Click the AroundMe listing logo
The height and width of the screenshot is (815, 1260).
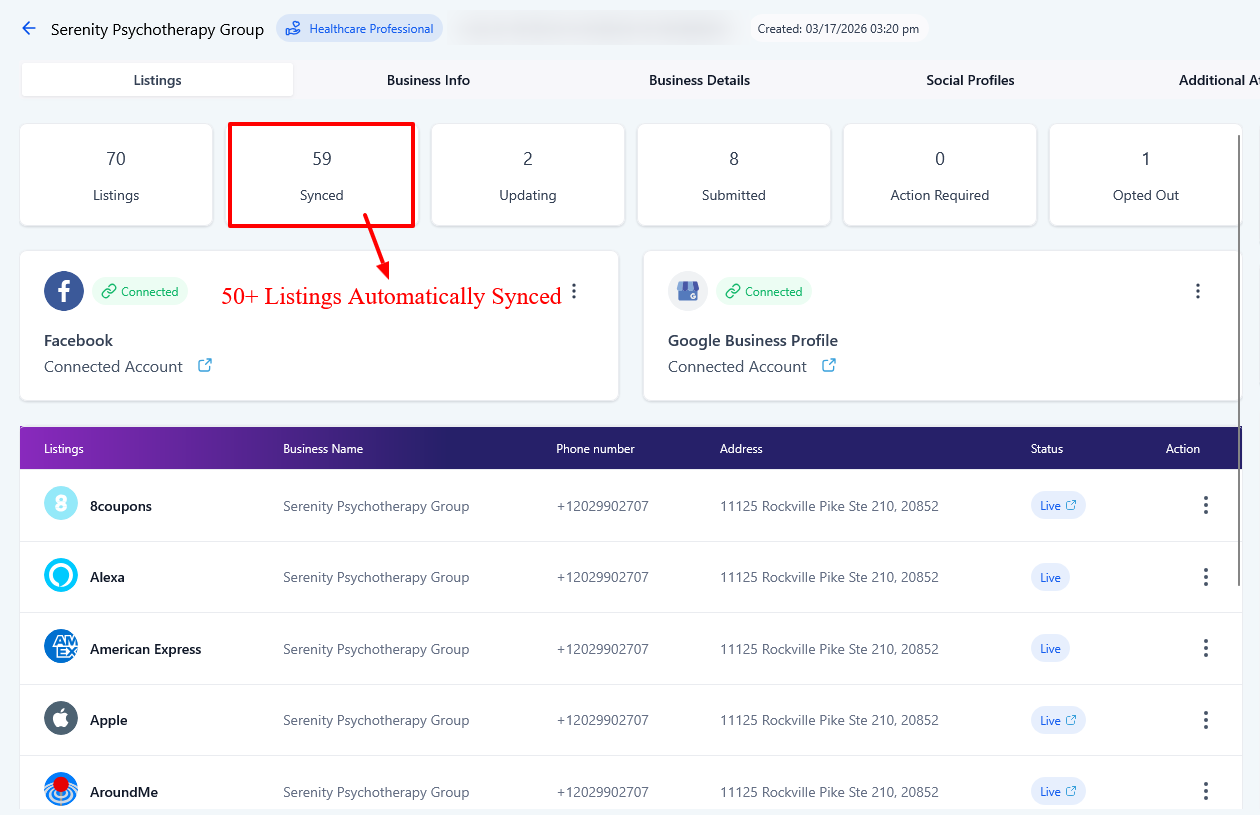click(x=61, y=790)
